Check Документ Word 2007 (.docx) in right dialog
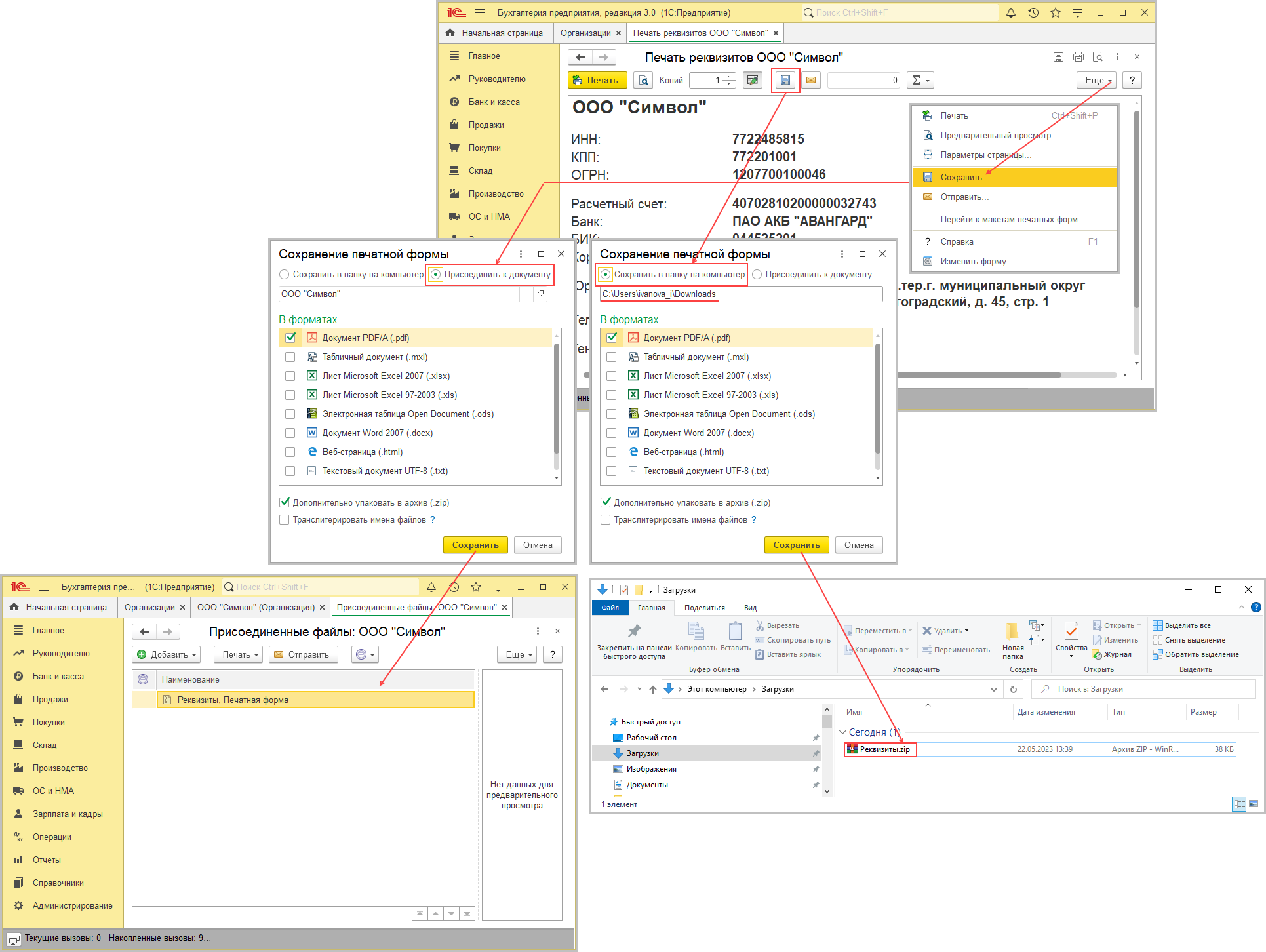1266x952 pixels. [612, 433]
